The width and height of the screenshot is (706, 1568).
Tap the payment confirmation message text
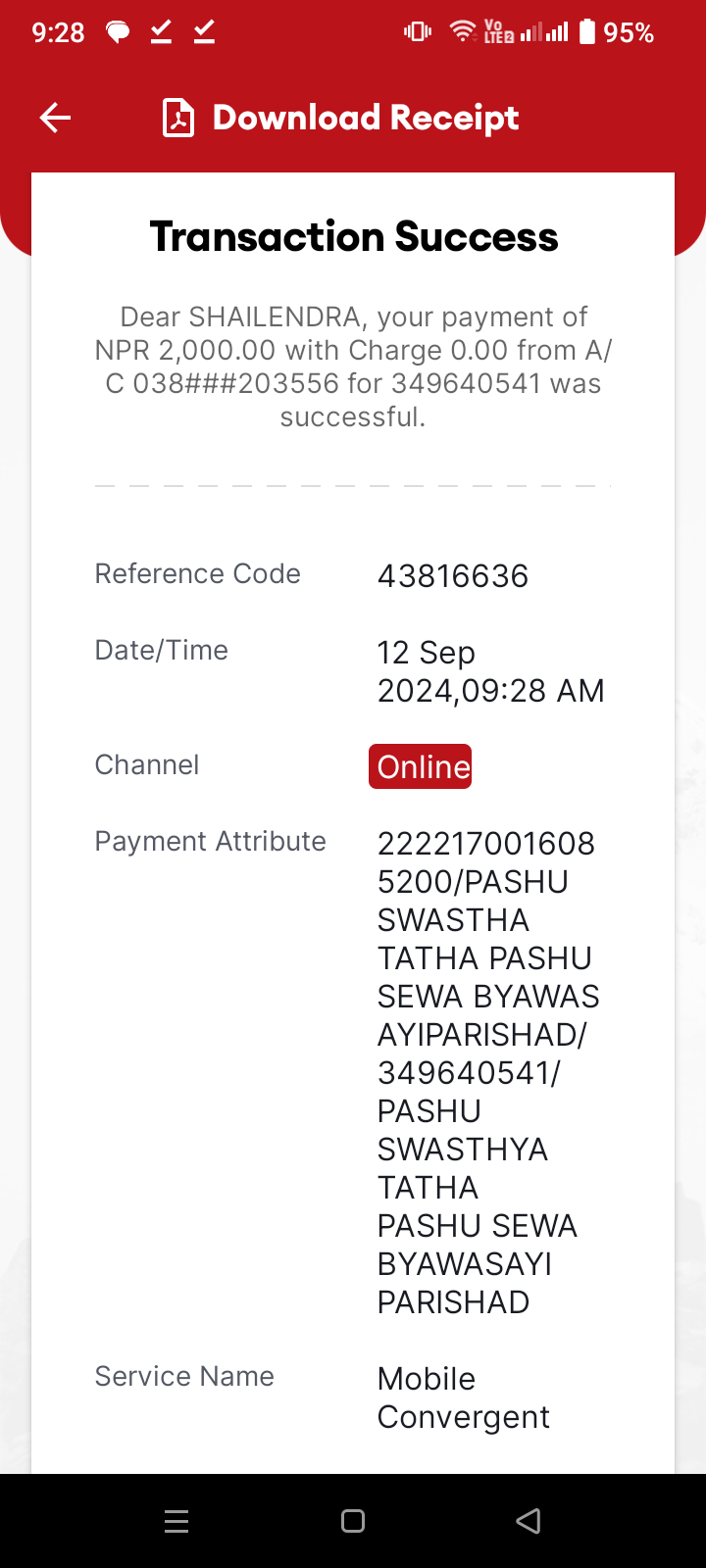pos(353,367)
